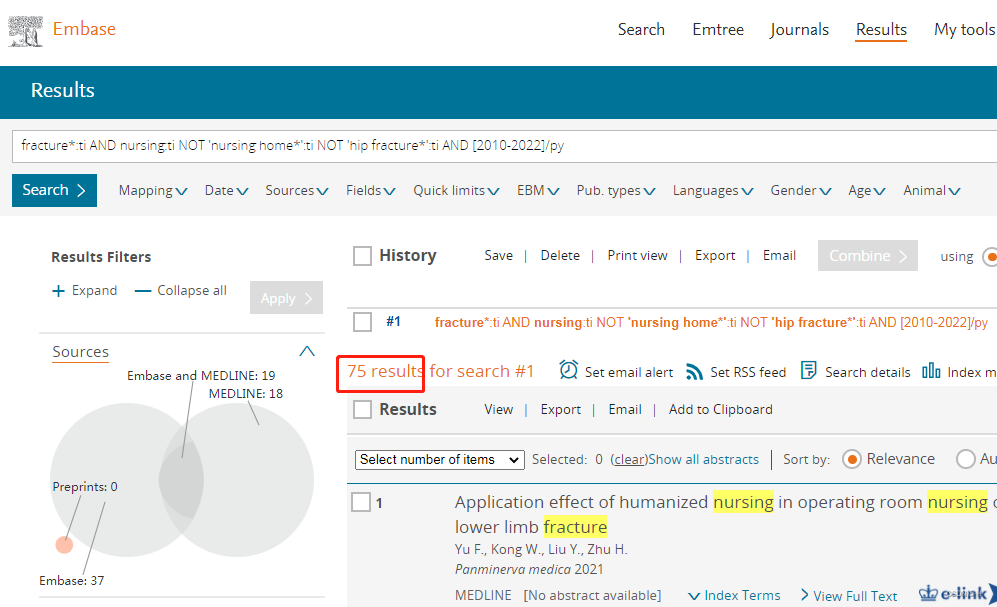
Task: Click Set email alert link text
Action: tap(628, 372)
